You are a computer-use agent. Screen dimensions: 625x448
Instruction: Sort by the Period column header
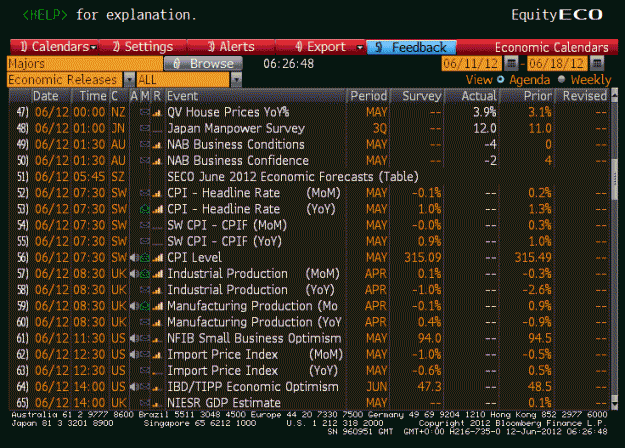[x=368, y=96]
